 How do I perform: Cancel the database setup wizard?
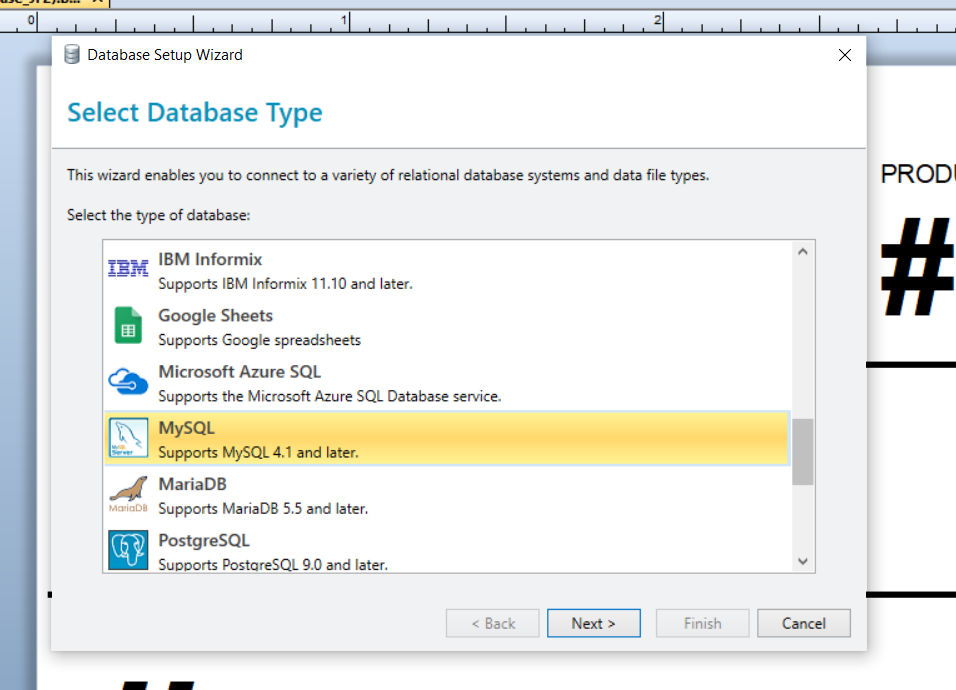click(804, 623)
